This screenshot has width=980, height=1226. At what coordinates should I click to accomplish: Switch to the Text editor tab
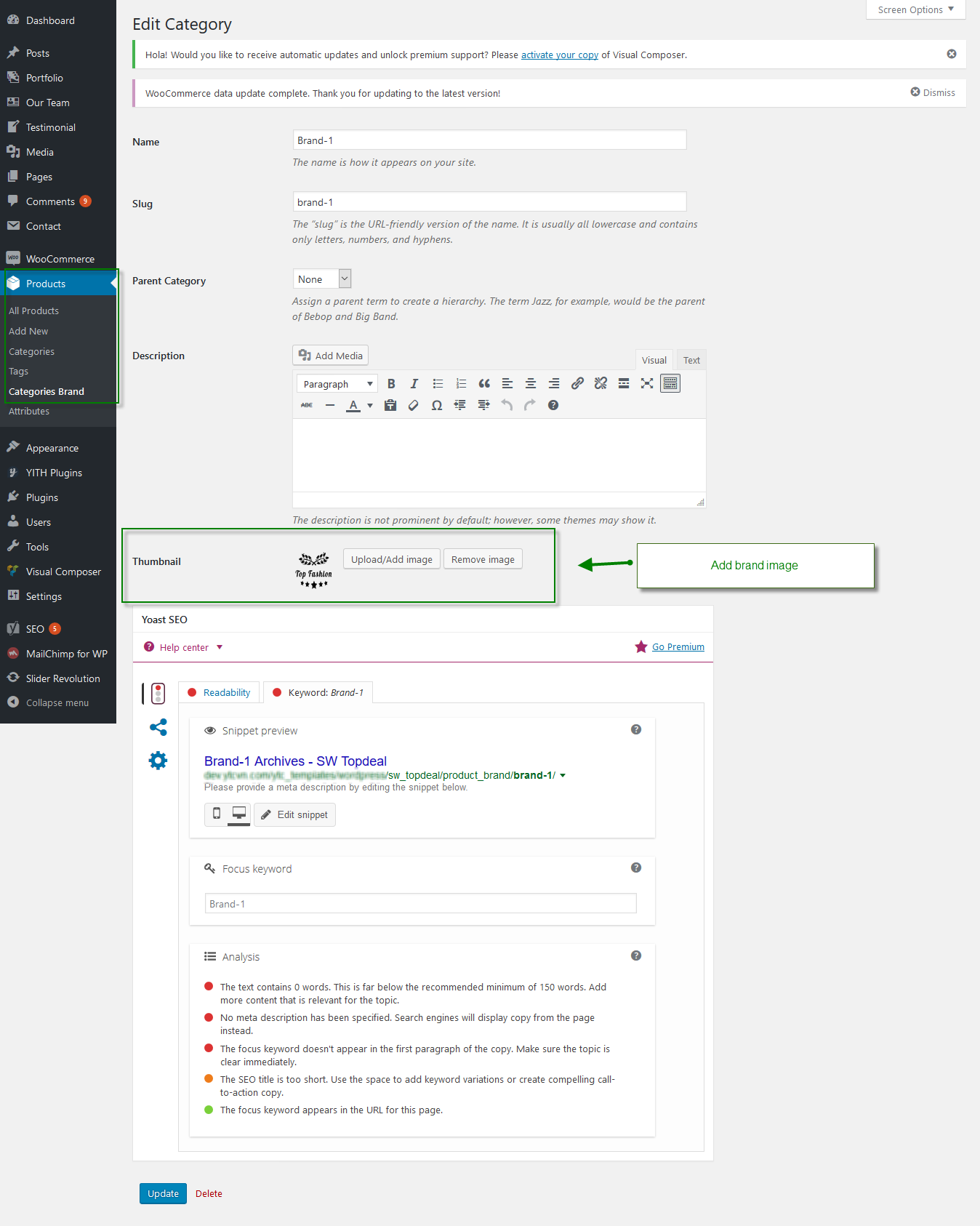point(691,360)
